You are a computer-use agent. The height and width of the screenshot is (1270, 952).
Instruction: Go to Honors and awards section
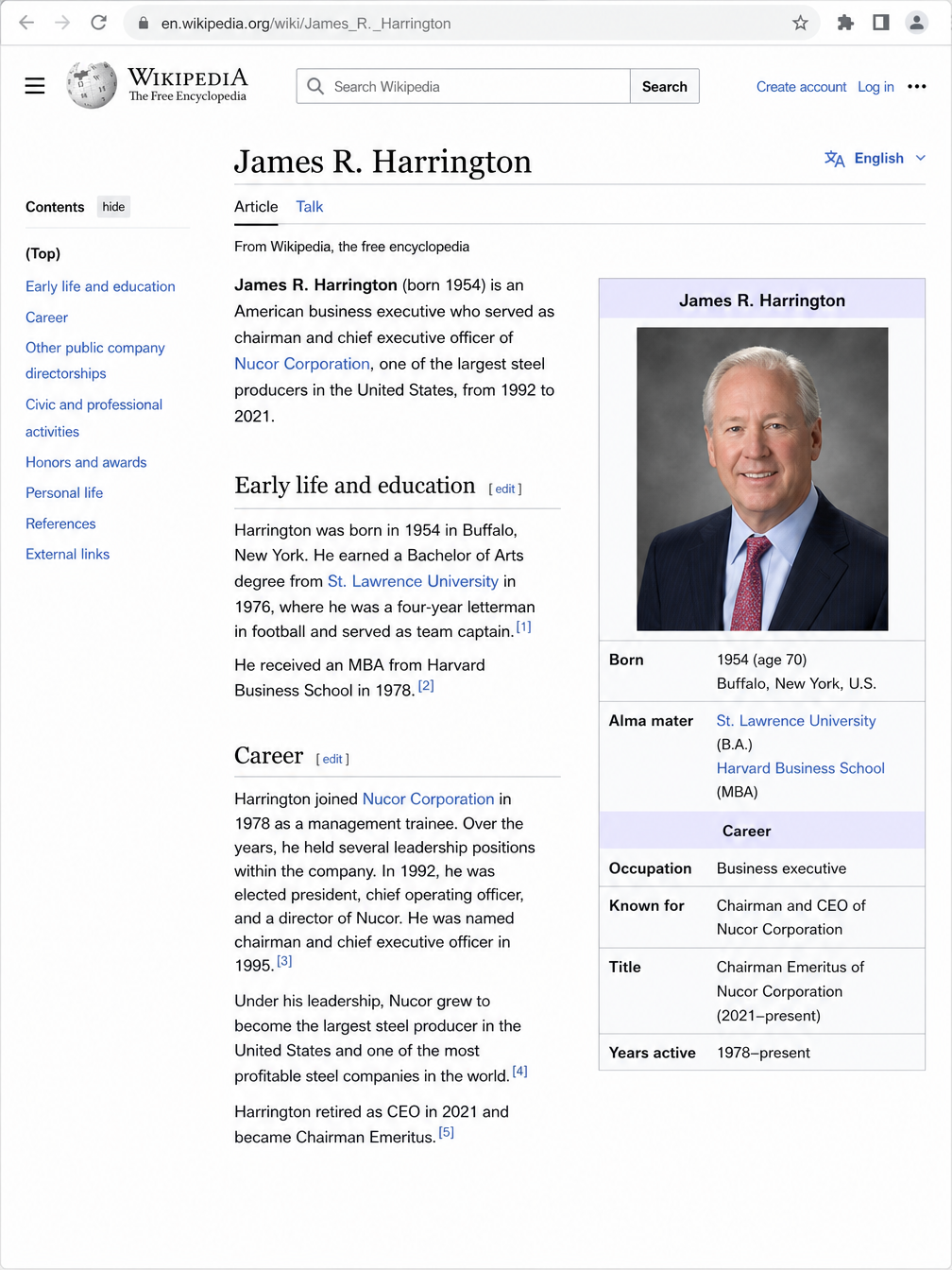[86, 462]
